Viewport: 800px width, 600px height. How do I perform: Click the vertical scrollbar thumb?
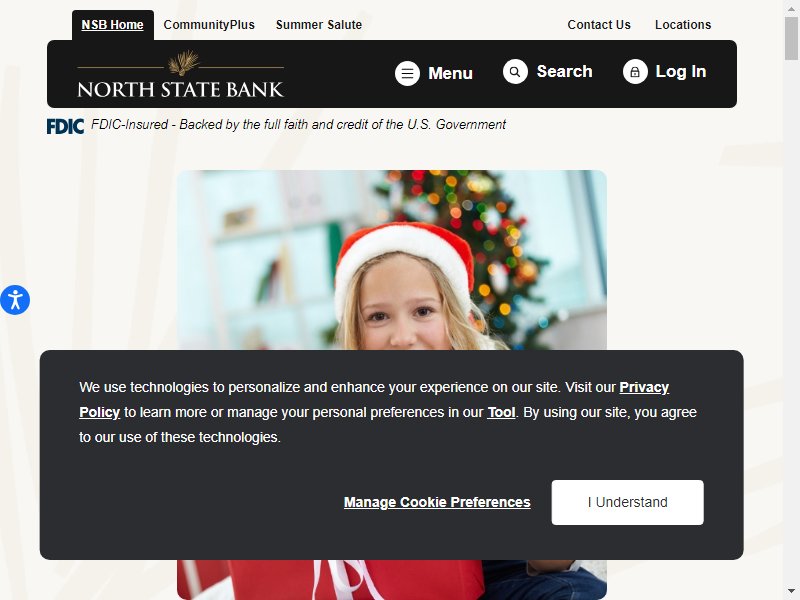[x=791, y=39]
